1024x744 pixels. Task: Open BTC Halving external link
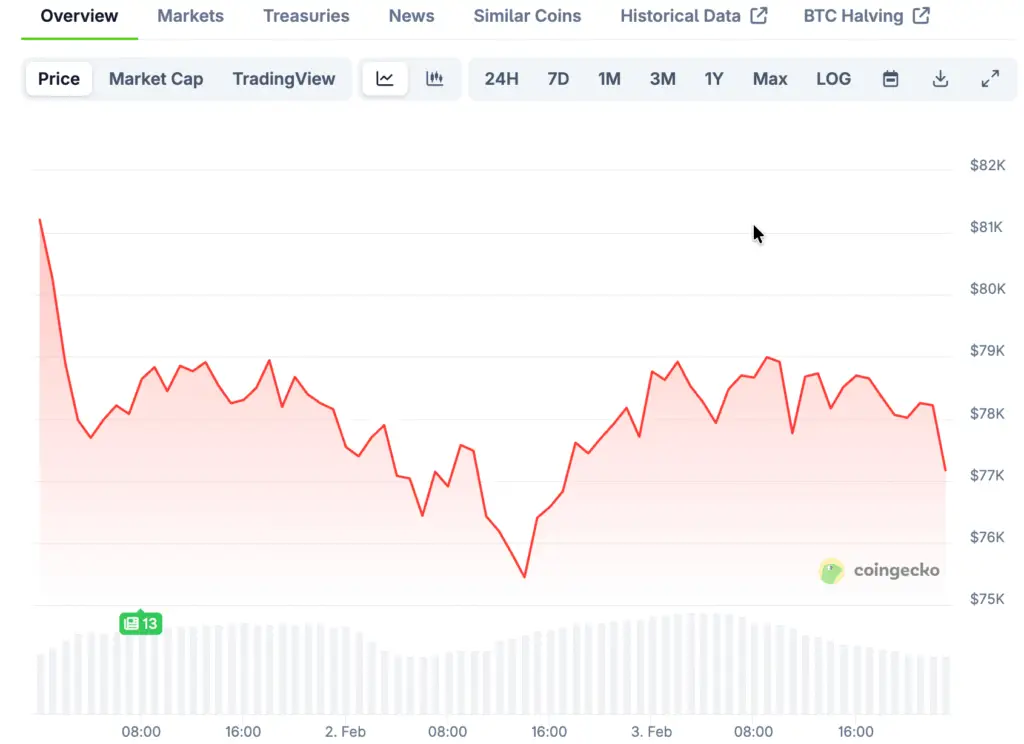[866, 16]
